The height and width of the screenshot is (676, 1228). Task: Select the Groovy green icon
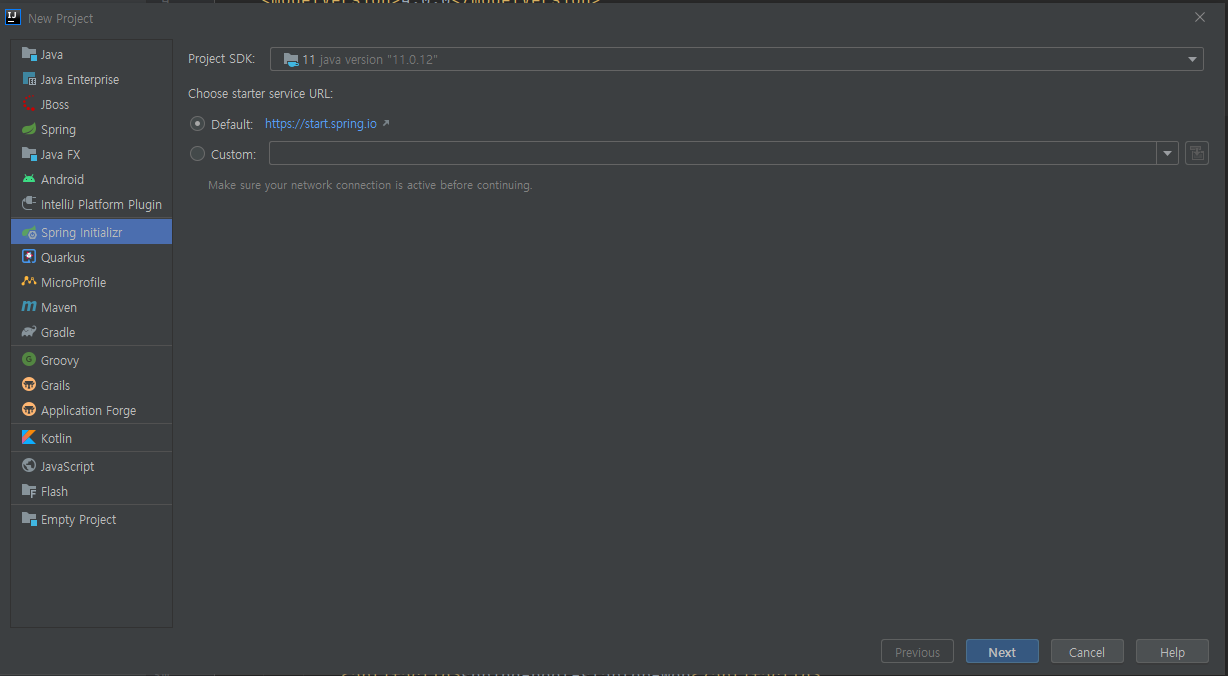coord(29,360)
